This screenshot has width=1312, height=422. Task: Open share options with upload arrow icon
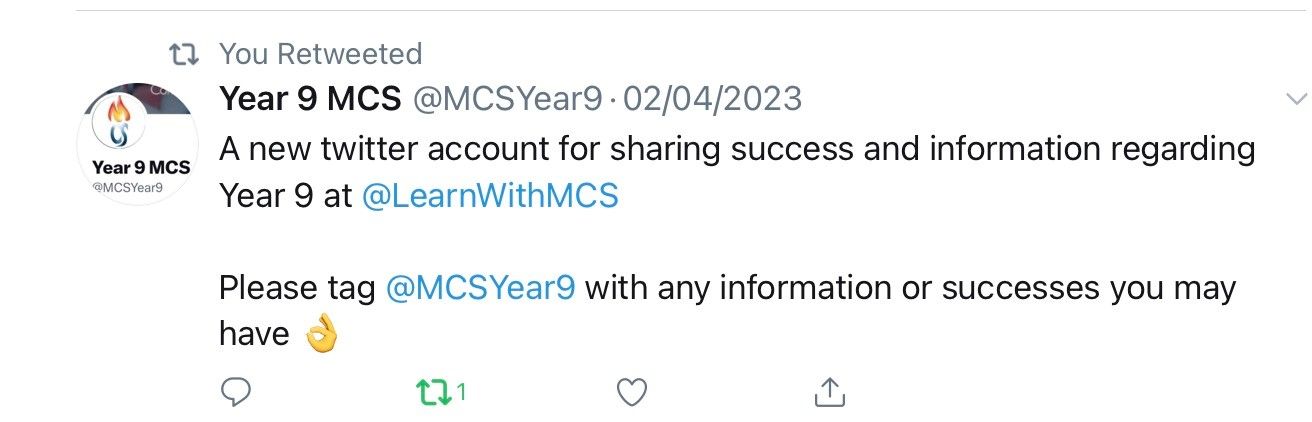[828, 392]
